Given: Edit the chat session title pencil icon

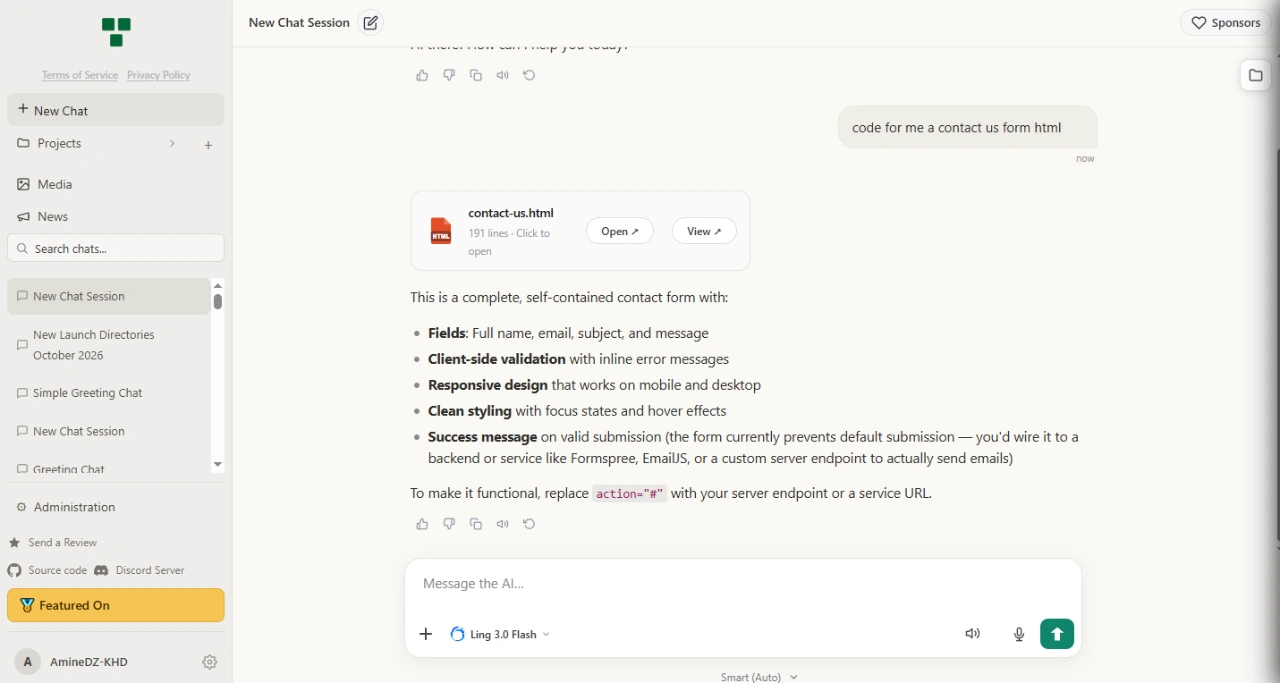Looking at the screenshot, I should tap(371, 23).
